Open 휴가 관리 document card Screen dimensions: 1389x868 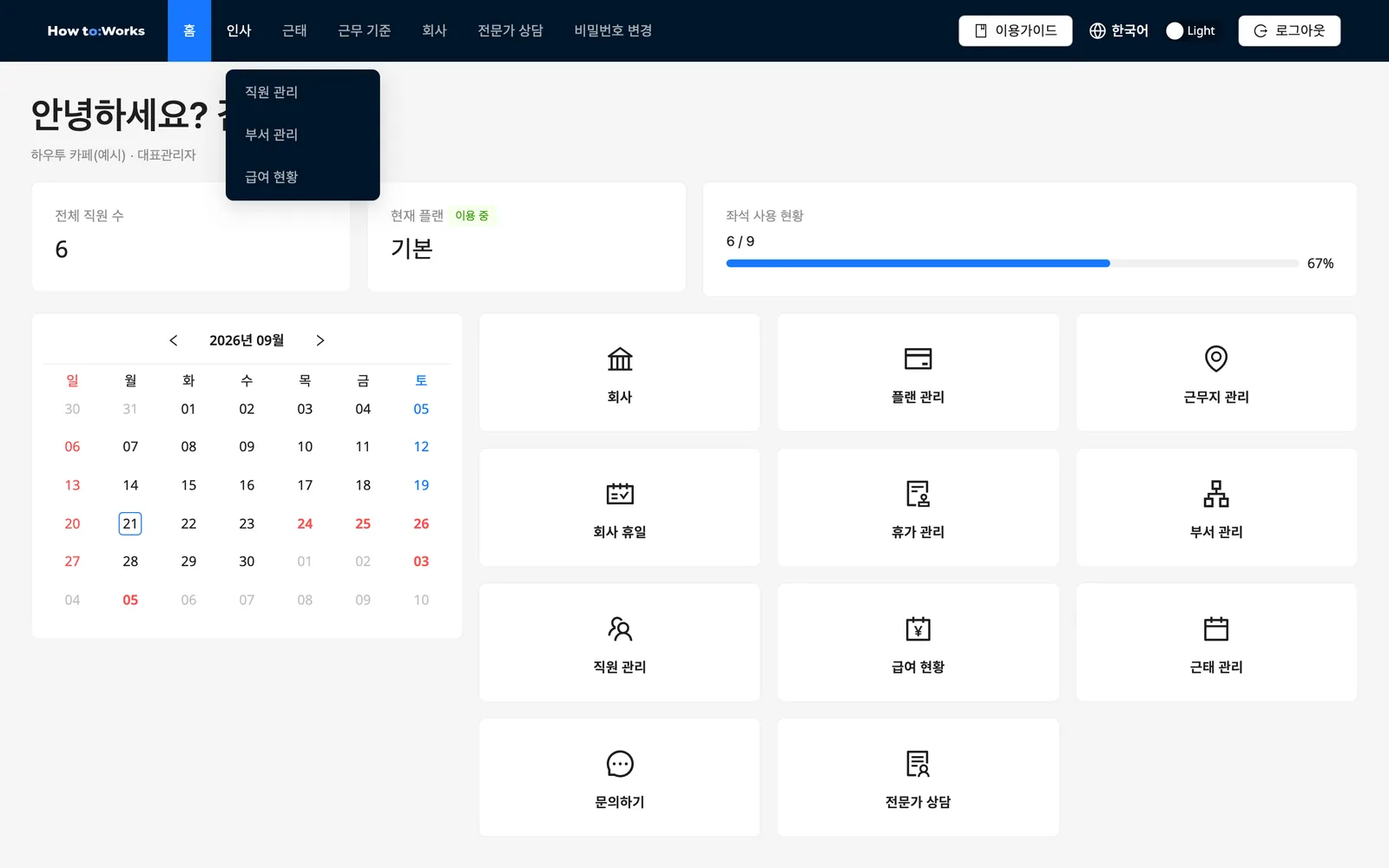pos(918,507)
